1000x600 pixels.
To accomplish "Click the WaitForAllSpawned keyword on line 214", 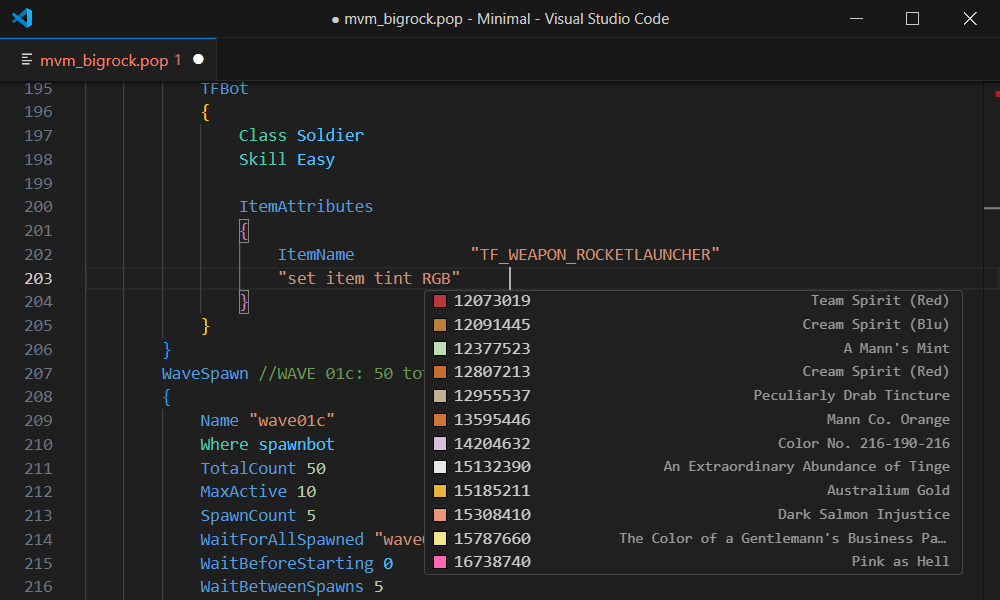I will (282, 539).
